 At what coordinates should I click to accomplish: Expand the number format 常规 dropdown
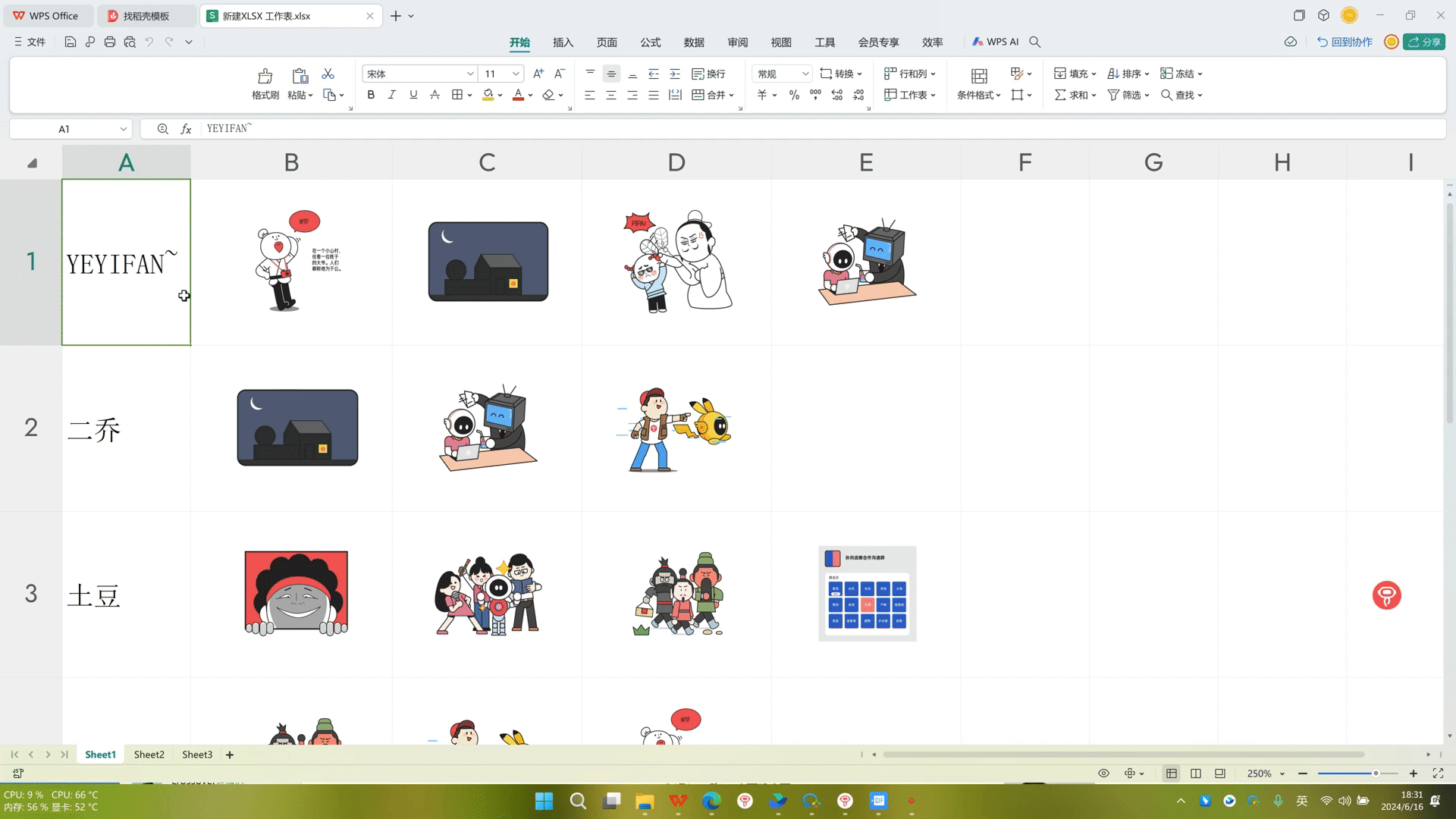pos(805,74)
